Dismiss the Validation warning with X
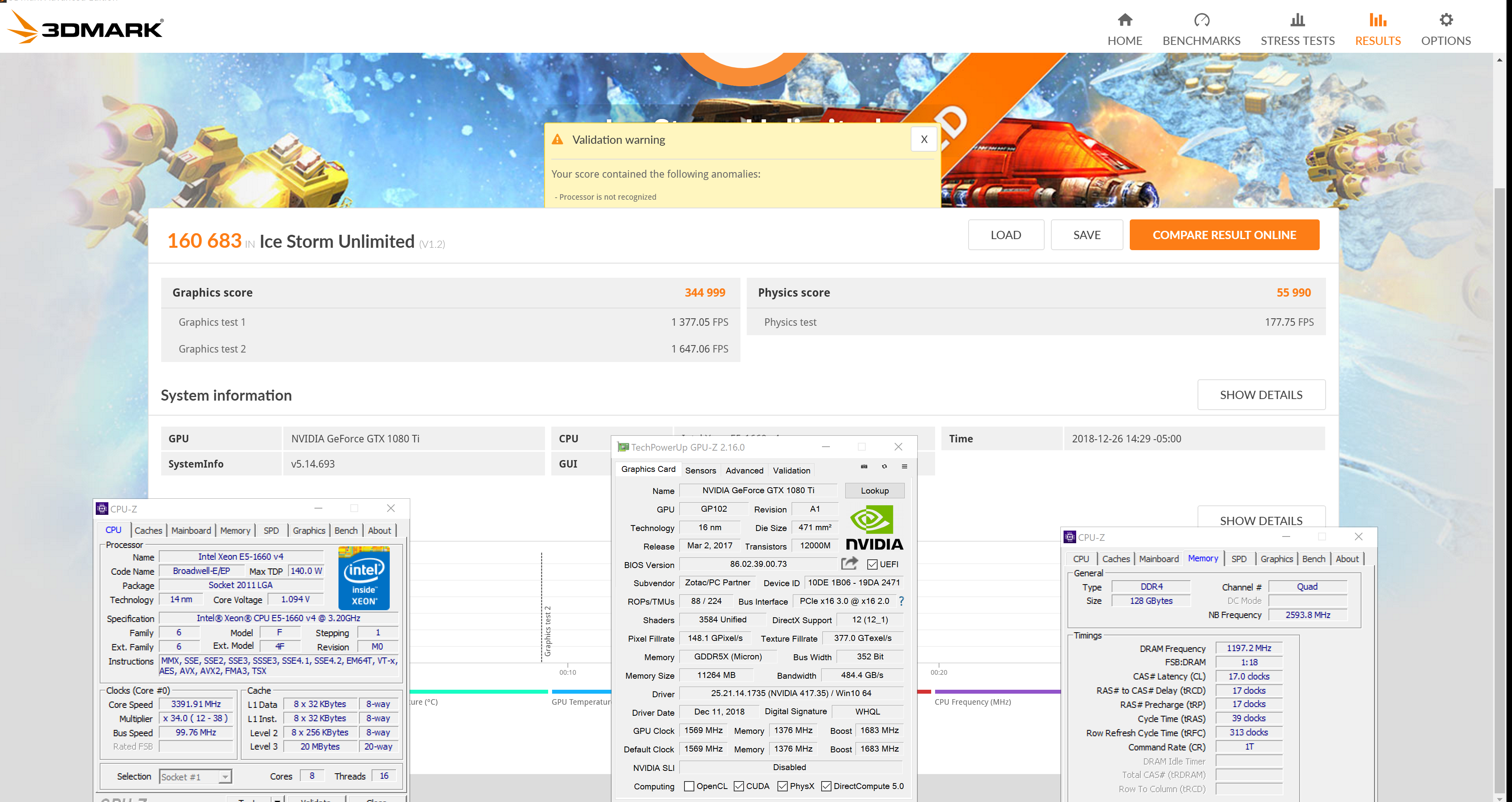The height and width of the screenshot is (802, 1512). pyautogui.click(x=924, y=139)
